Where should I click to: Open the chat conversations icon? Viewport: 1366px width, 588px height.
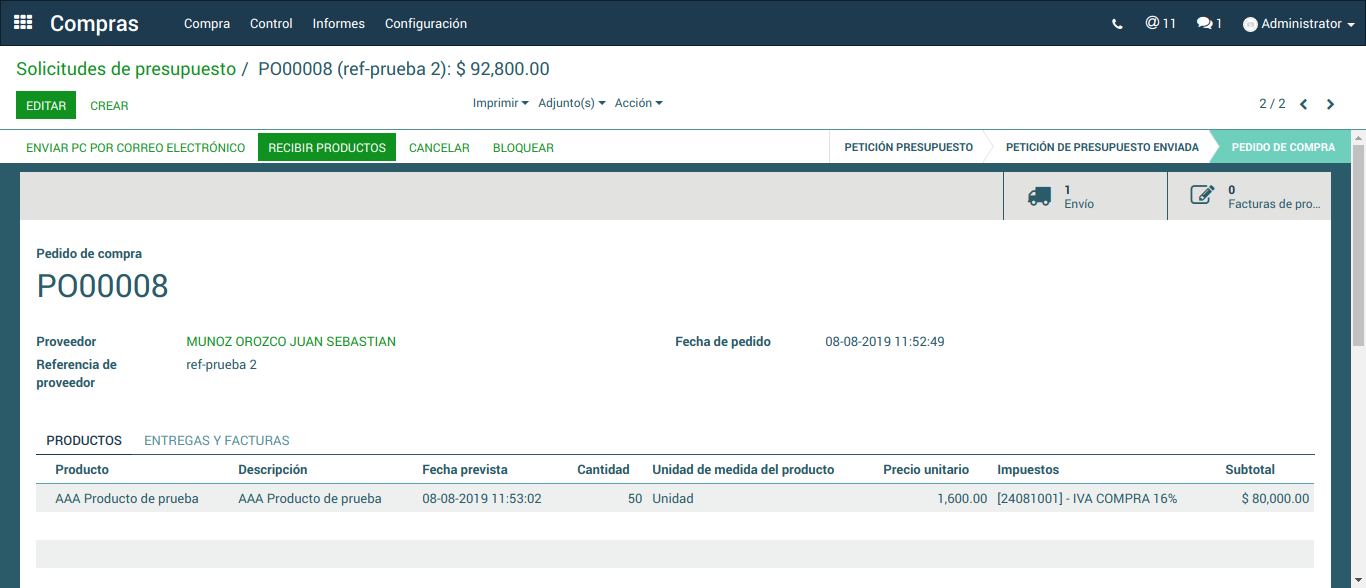point(1209,23)
